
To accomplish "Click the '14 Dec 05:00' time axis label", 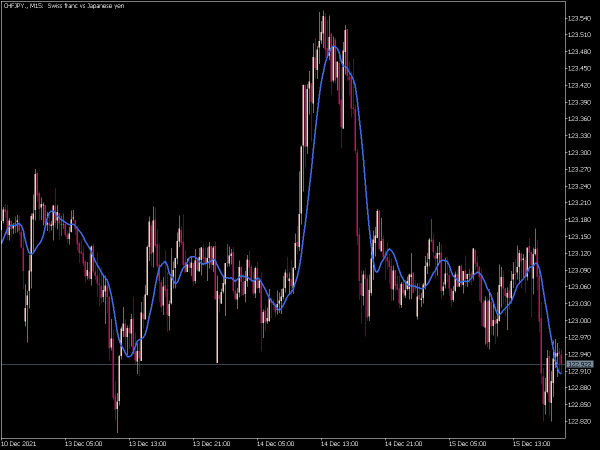I will 276,444.
